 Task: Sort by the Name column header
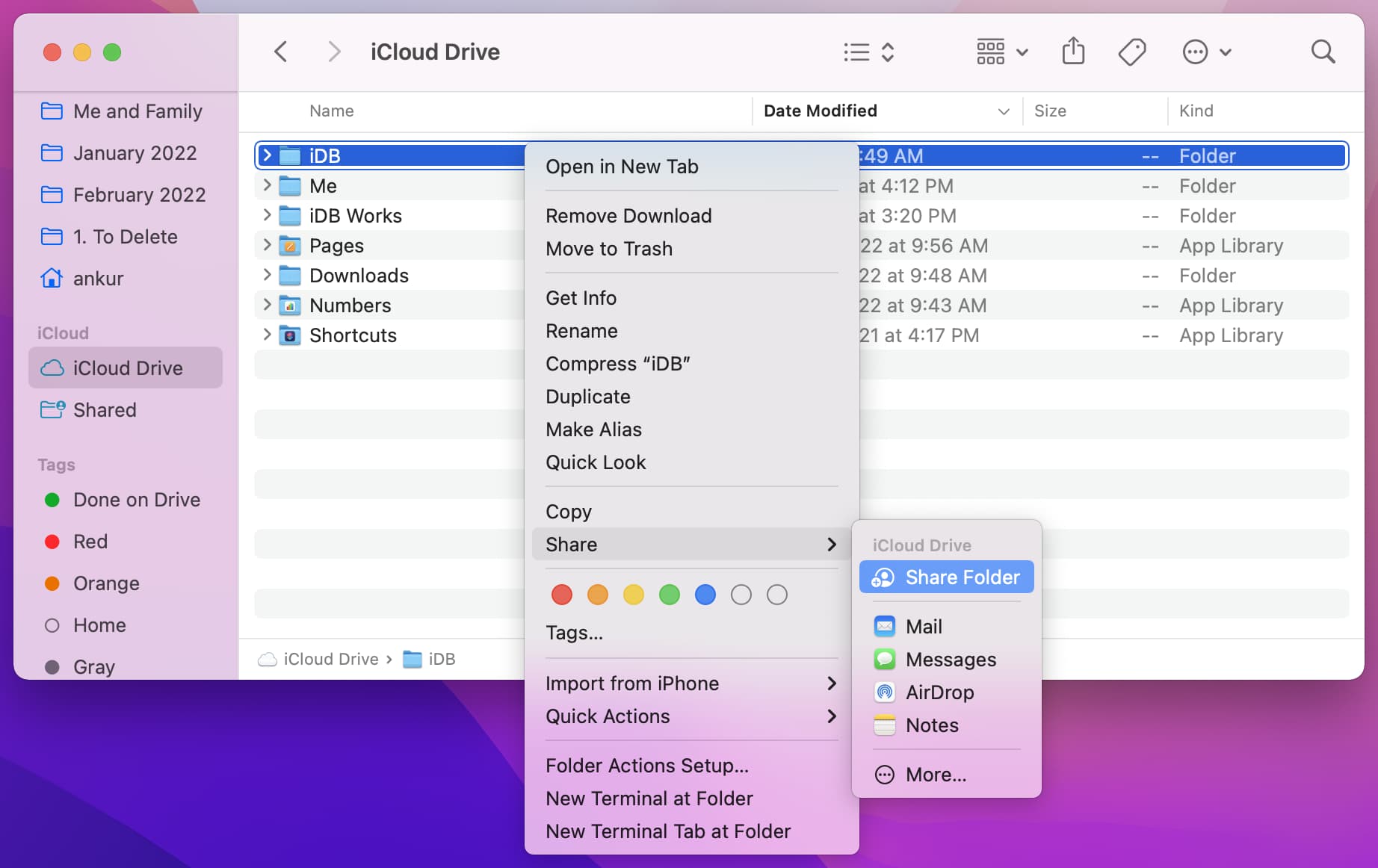tap(332, 111)
